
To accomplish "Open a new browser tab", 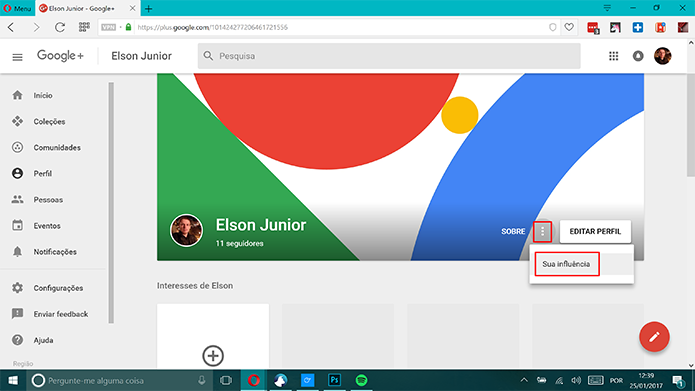I will [x=148, y=8].
